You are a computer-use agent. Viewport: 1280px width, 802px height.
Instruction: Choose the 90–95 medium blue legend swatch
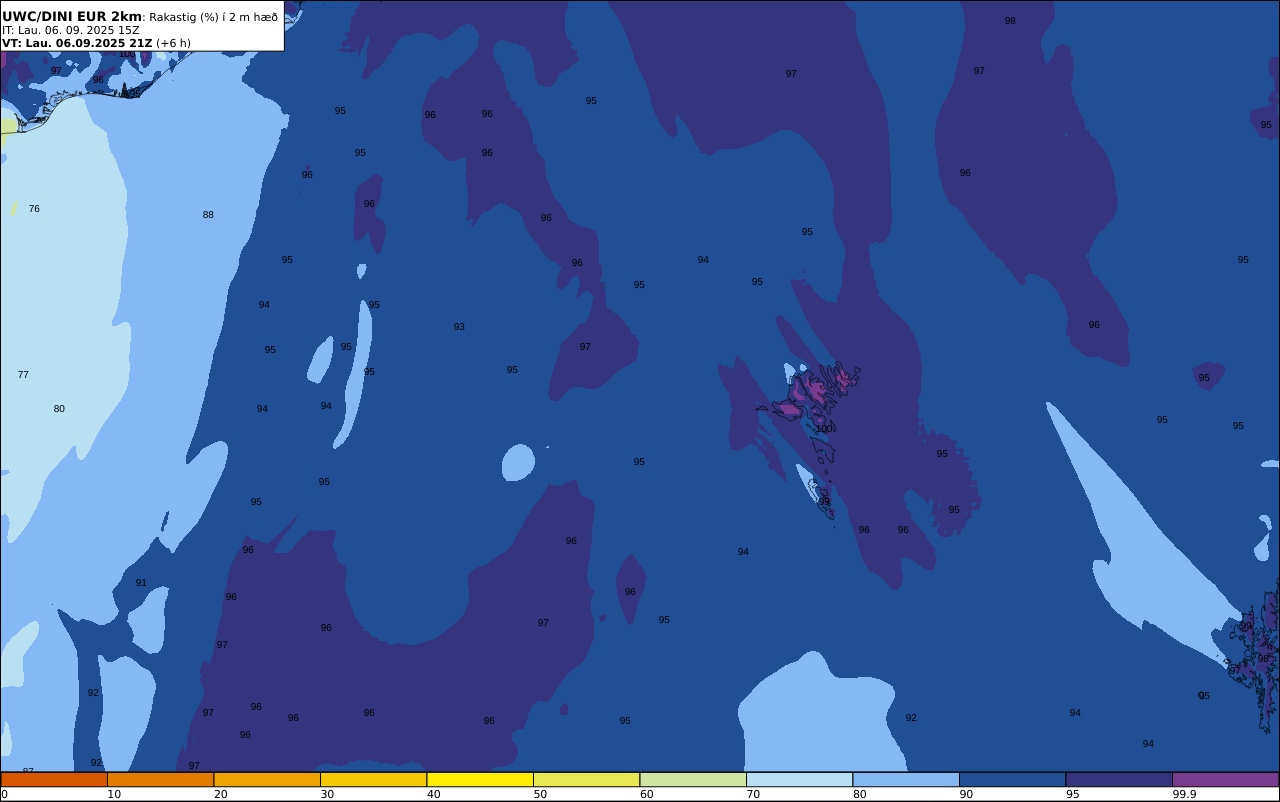pos(1012,779)
